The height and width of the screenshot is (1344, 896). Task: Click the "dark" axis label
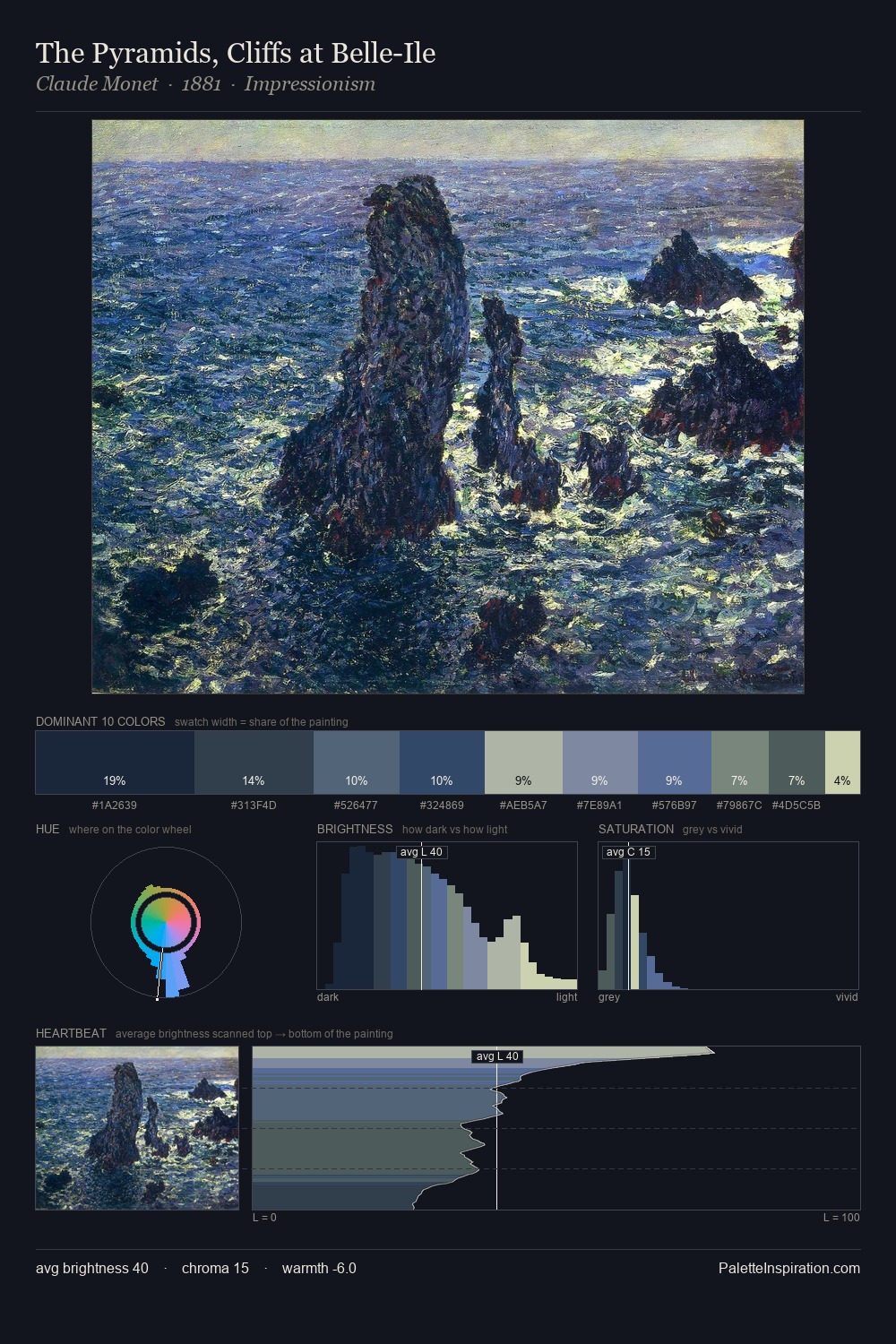[328, 997]
